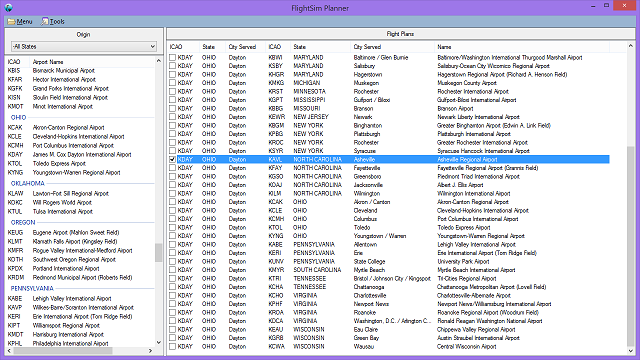This screenshot has height=360, width=640.
Task: Uncheck the KAVL Asheville flight plan box
Action: pyautogui.click(x=172, y=159)
